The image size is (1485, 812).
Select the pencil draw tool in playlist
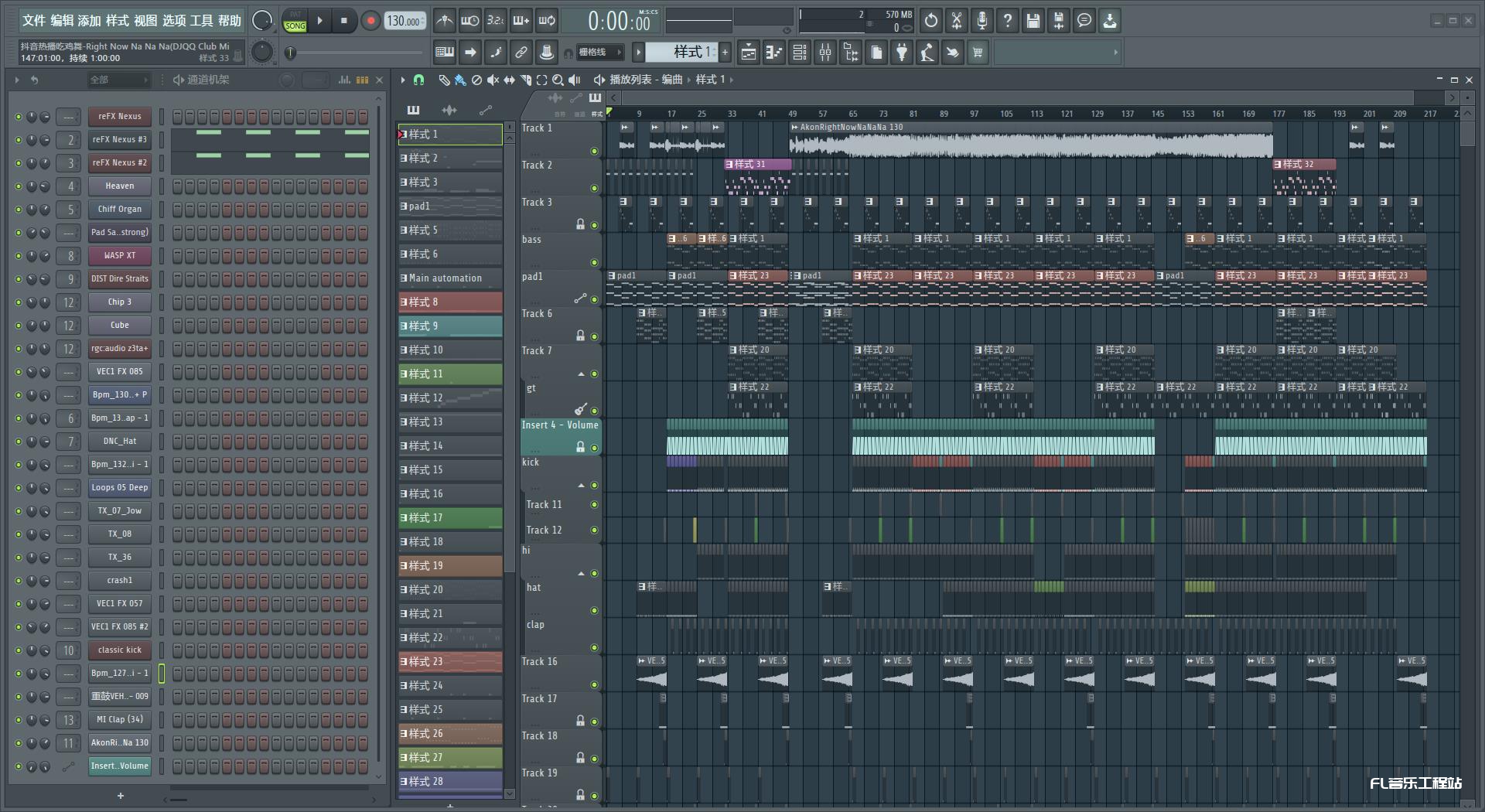point(444,80)
